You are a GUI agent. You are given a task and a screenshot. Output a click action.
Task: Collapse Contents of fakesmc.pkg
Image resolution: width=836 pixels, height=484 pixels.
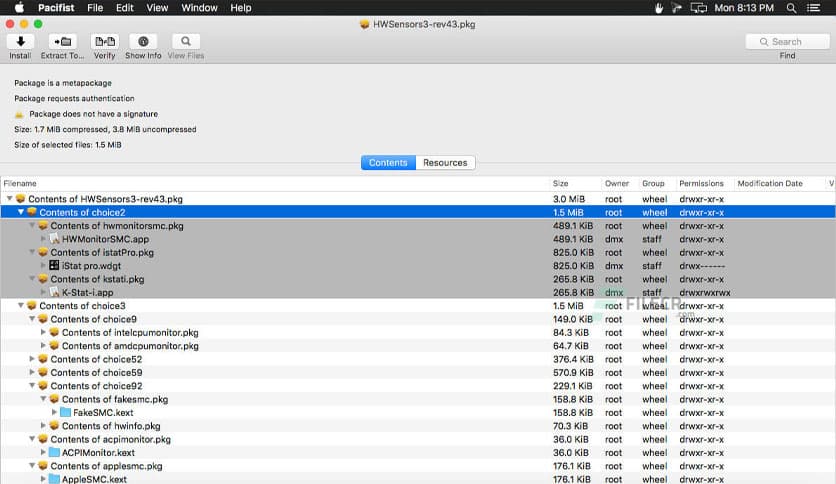coord(43,399)
